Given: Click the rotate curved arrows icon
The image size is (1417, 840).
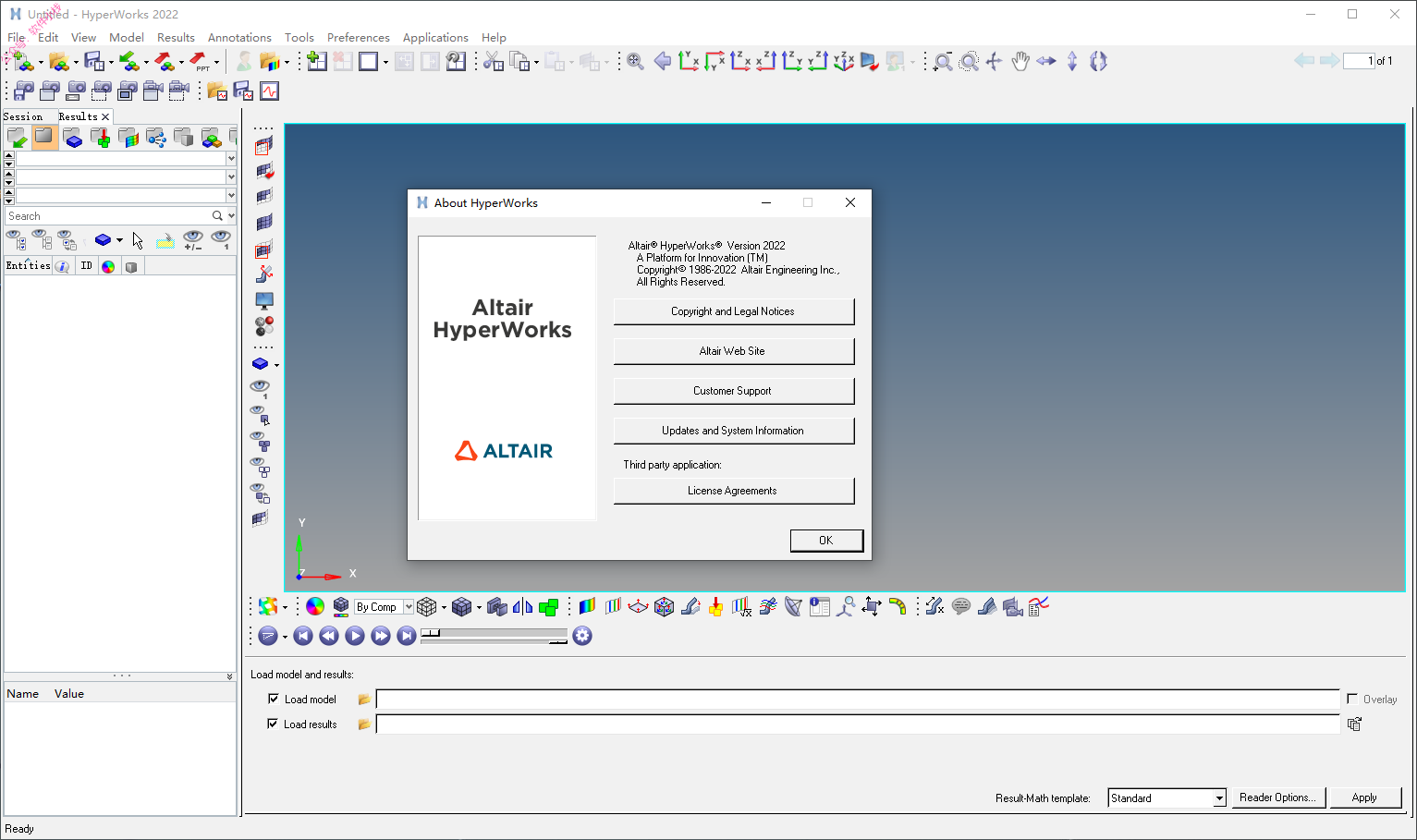Looking at the screenshot, I should coord(1098,62).
